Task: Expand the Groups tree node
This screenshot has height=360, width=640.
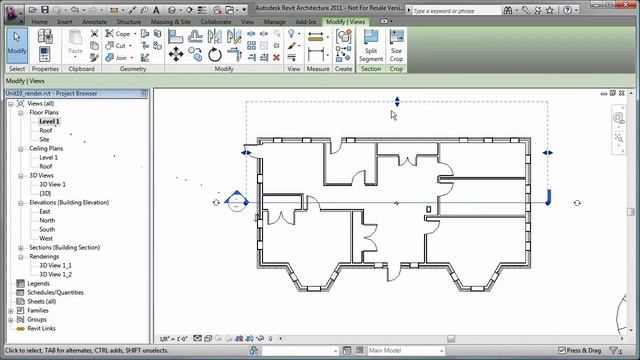Action: click(x=11, y=320)
